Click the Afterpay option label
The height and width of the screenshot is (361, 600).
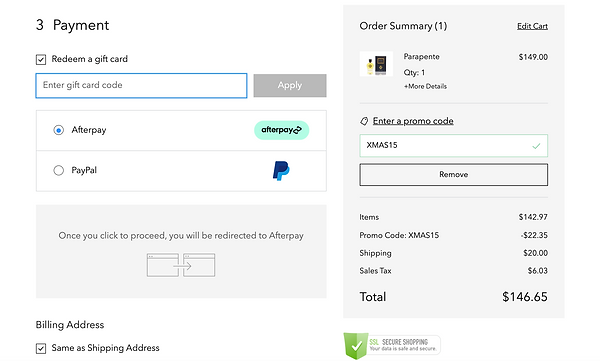coord(89,130)
